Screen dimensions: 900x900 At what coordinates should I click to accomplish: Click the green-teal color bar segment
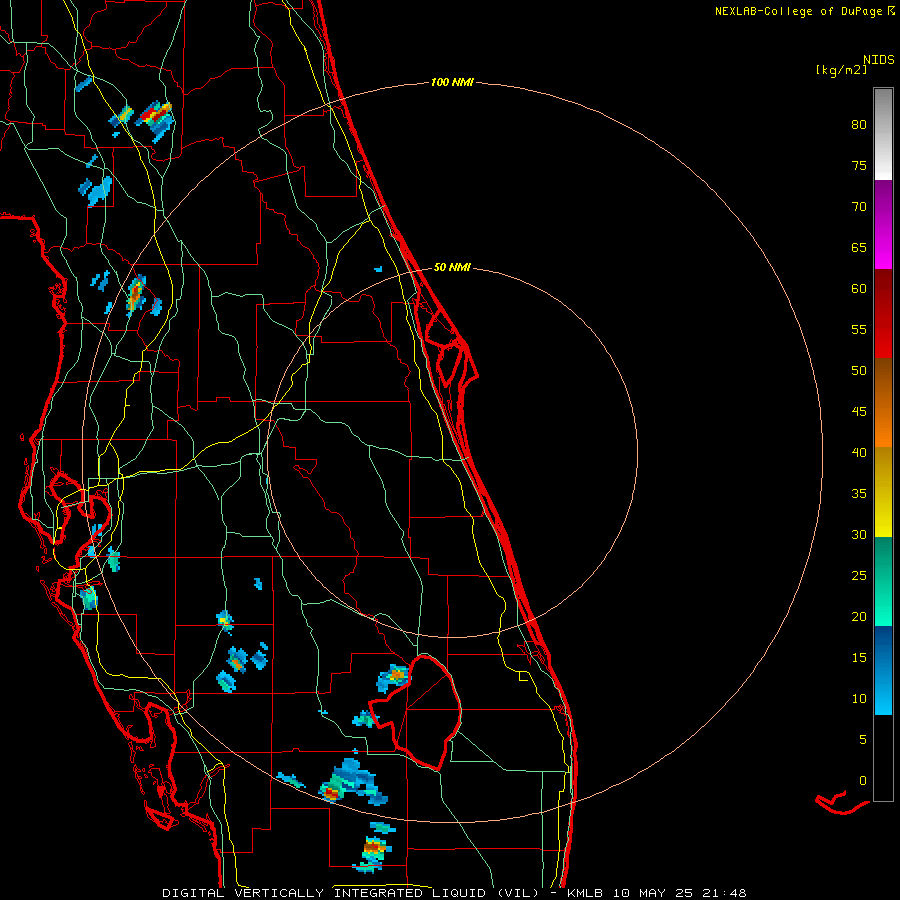[883, 581]
